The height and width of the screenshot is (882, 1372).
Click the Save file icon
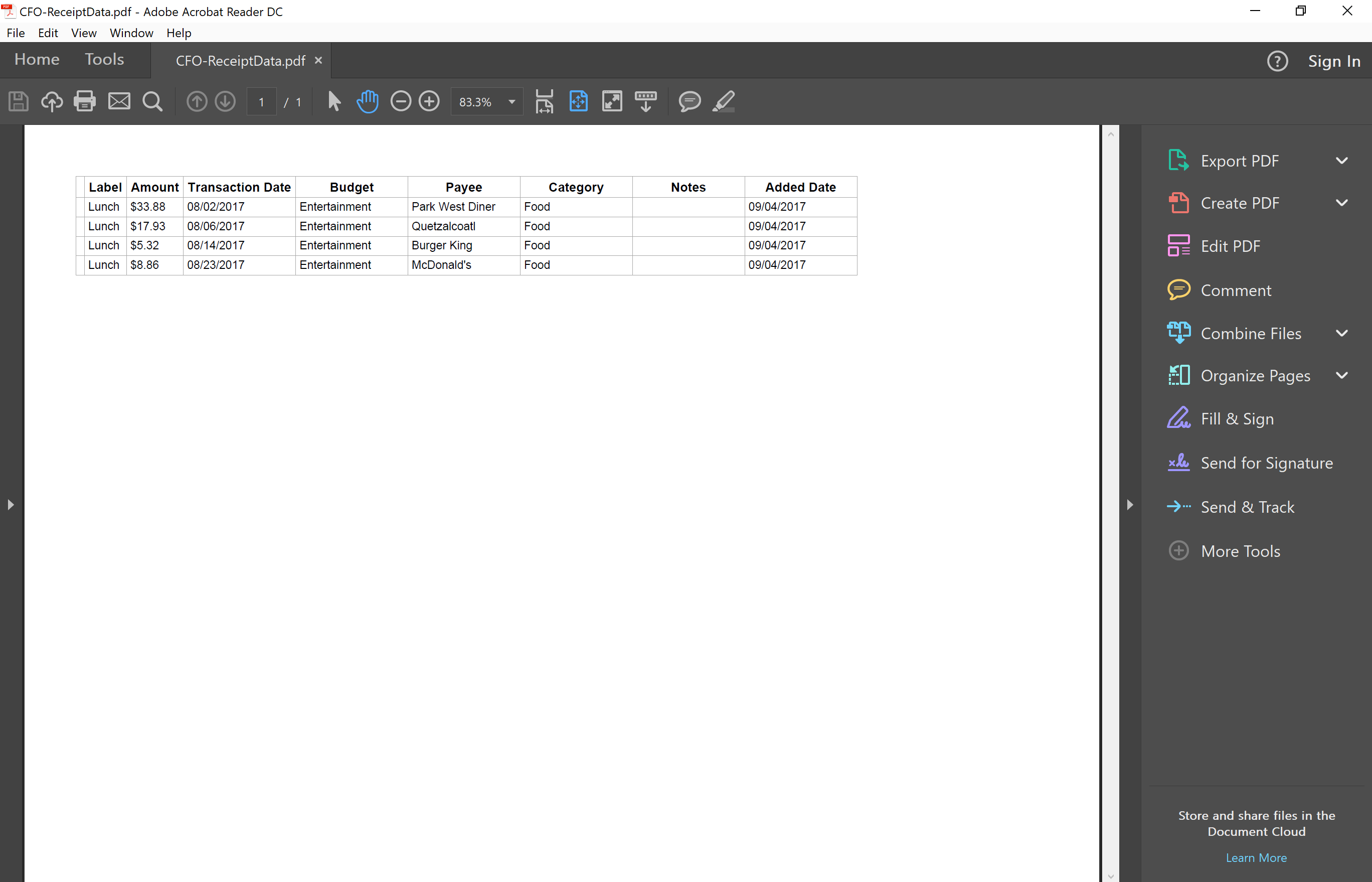[x=19, y=101]
